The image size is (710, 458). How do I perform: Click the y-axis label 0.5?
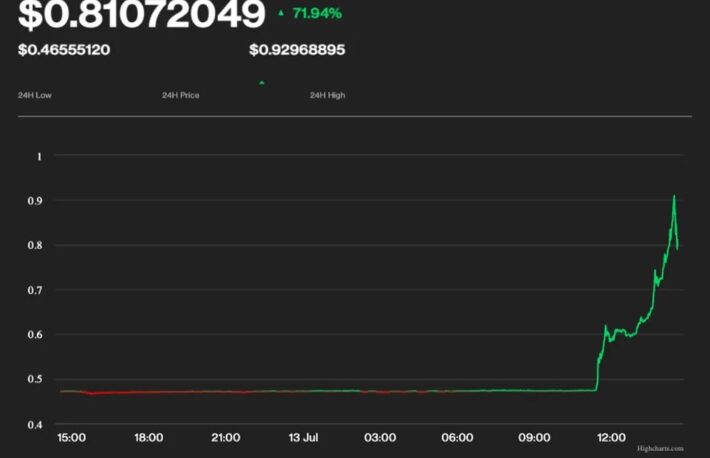[x=35, y=379]
